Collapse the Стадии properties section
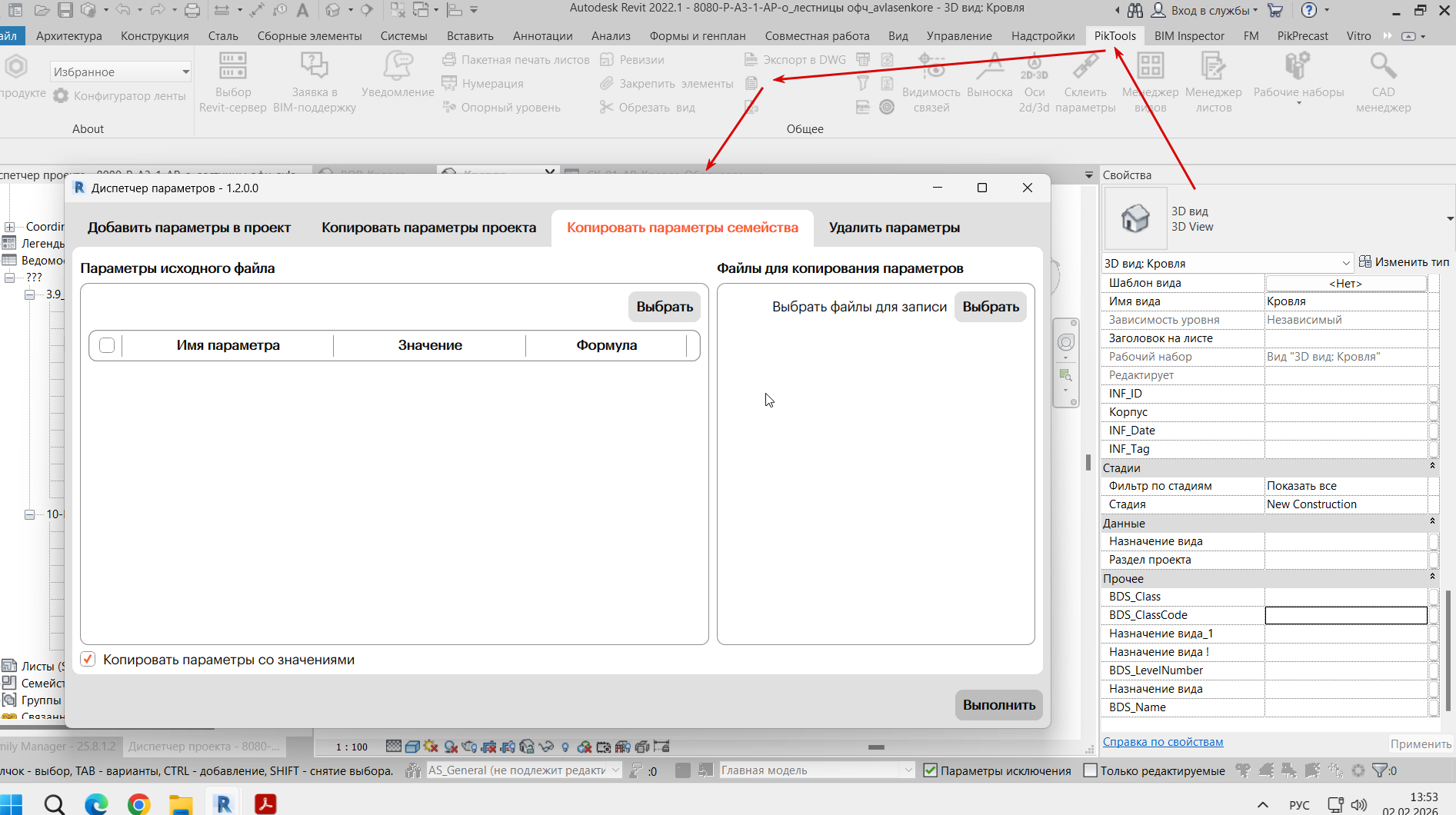1456x815 pixels. point(1432,466)
